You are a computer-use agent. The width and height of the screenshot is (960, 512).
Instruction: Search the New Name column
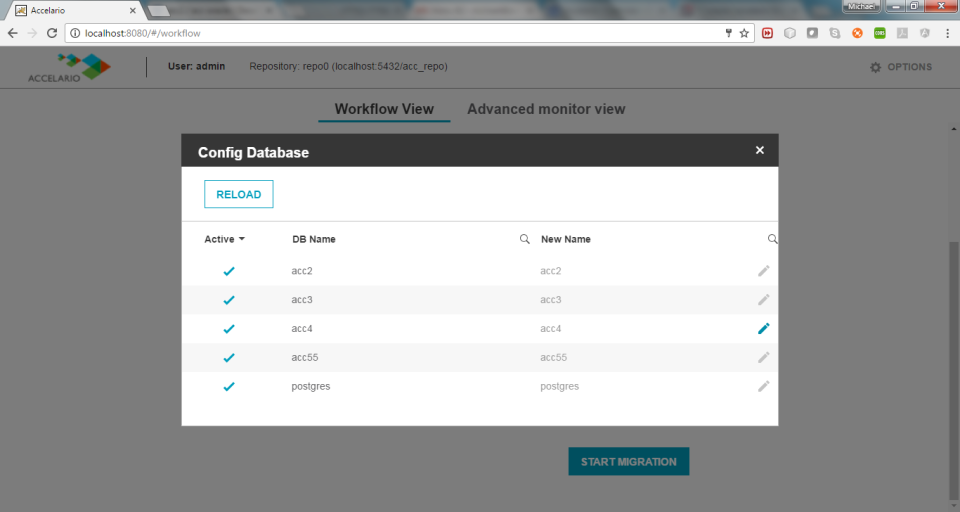point(773,239)
